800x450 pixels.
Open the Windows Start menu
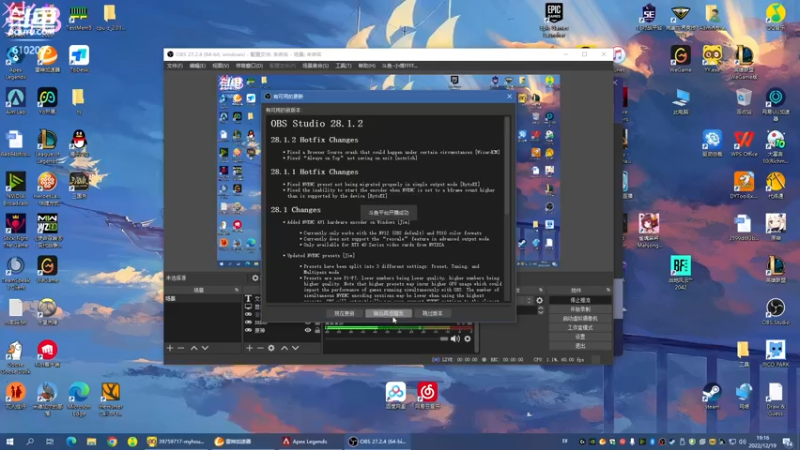tap(10, 441)
